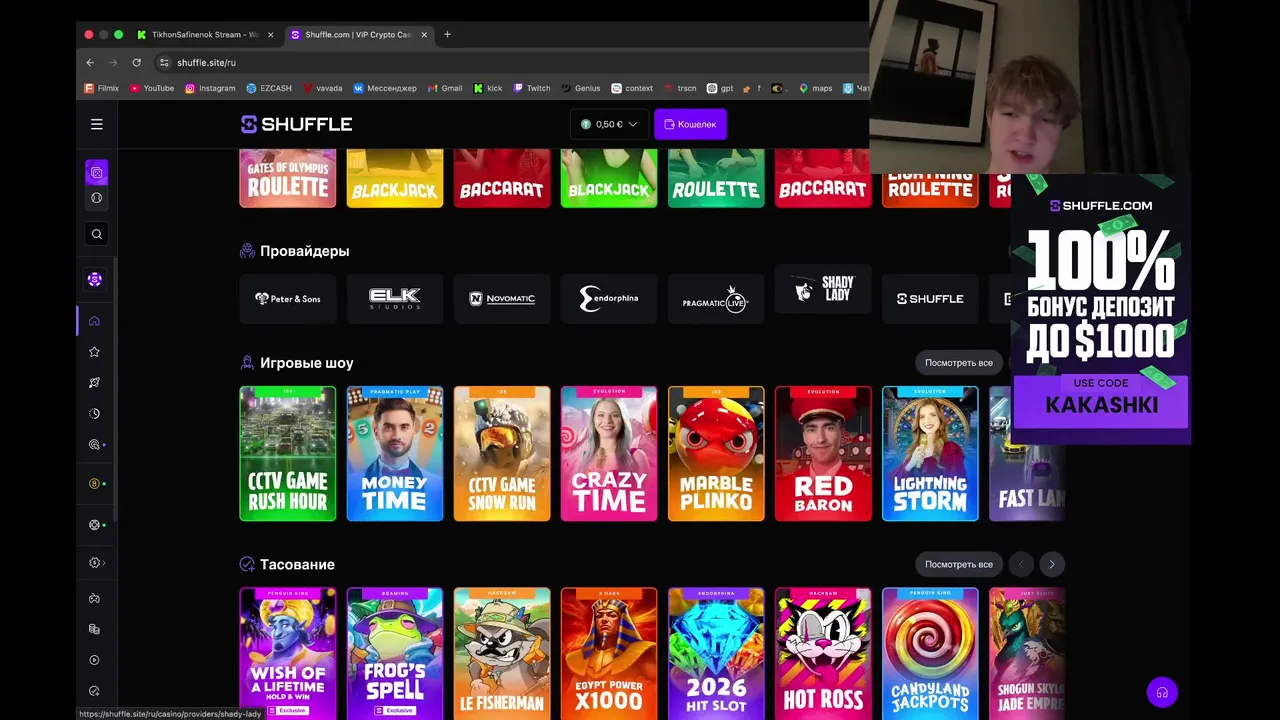
Task: Click the orange coin icon in sidebar
Action: (x=94, y=484)
